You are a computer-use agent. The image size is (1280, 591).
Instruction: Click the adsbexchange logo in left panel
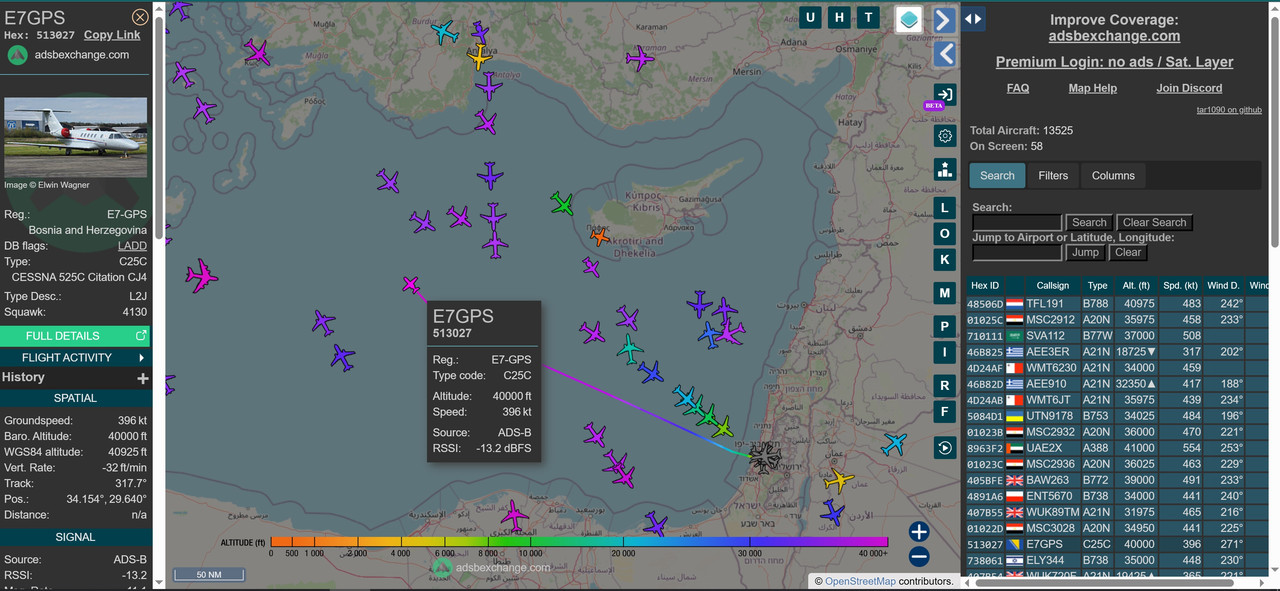tap(18, 55)
